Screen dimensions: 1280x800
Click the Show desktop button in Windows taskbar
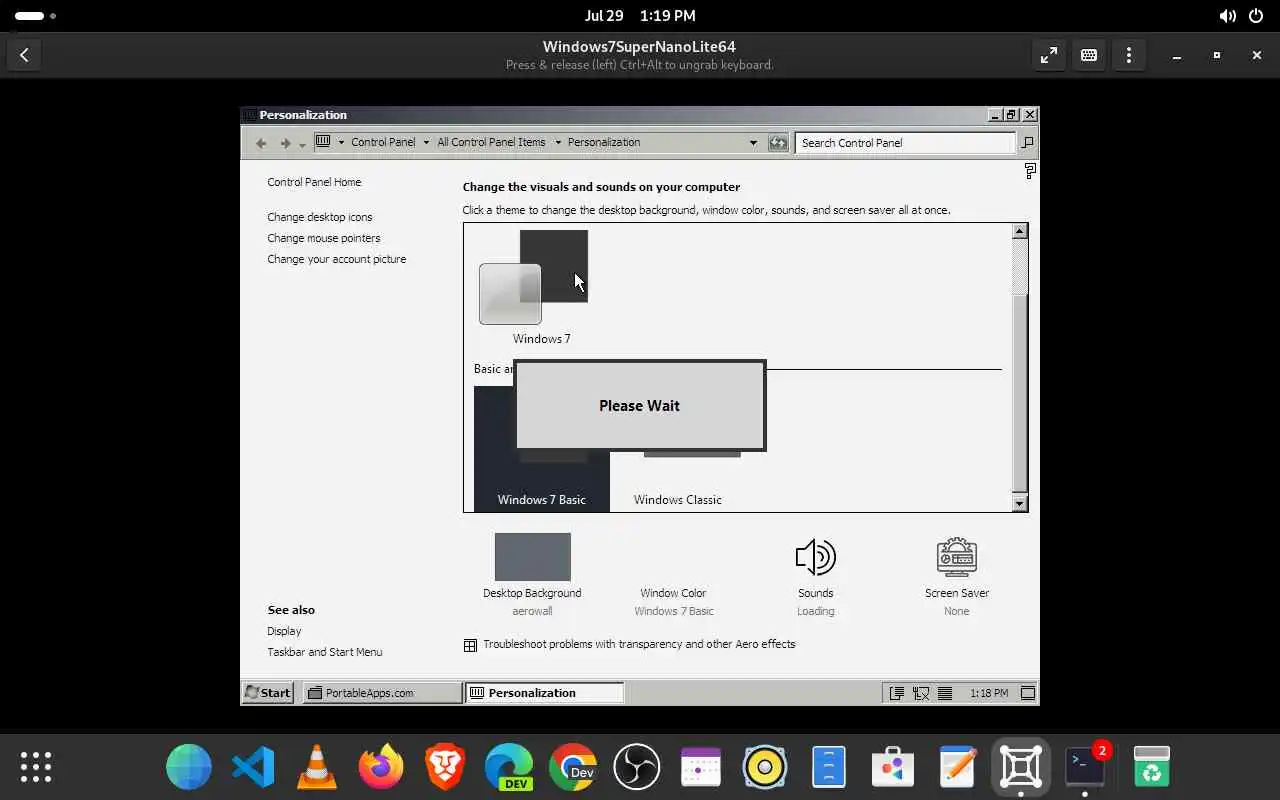[x=1027, y=693]
